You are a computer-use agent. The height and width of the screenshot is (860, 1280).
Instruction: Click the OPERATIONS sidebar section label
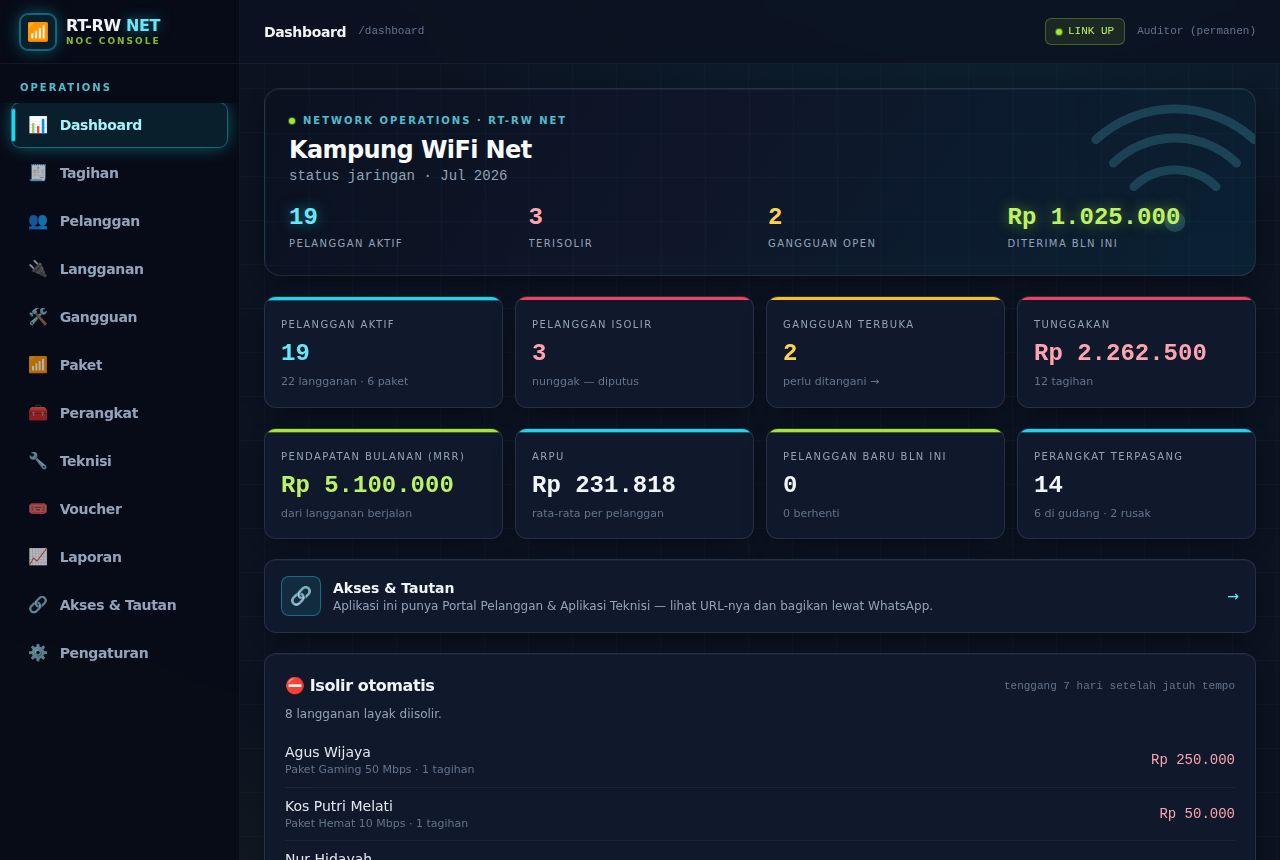66,87
